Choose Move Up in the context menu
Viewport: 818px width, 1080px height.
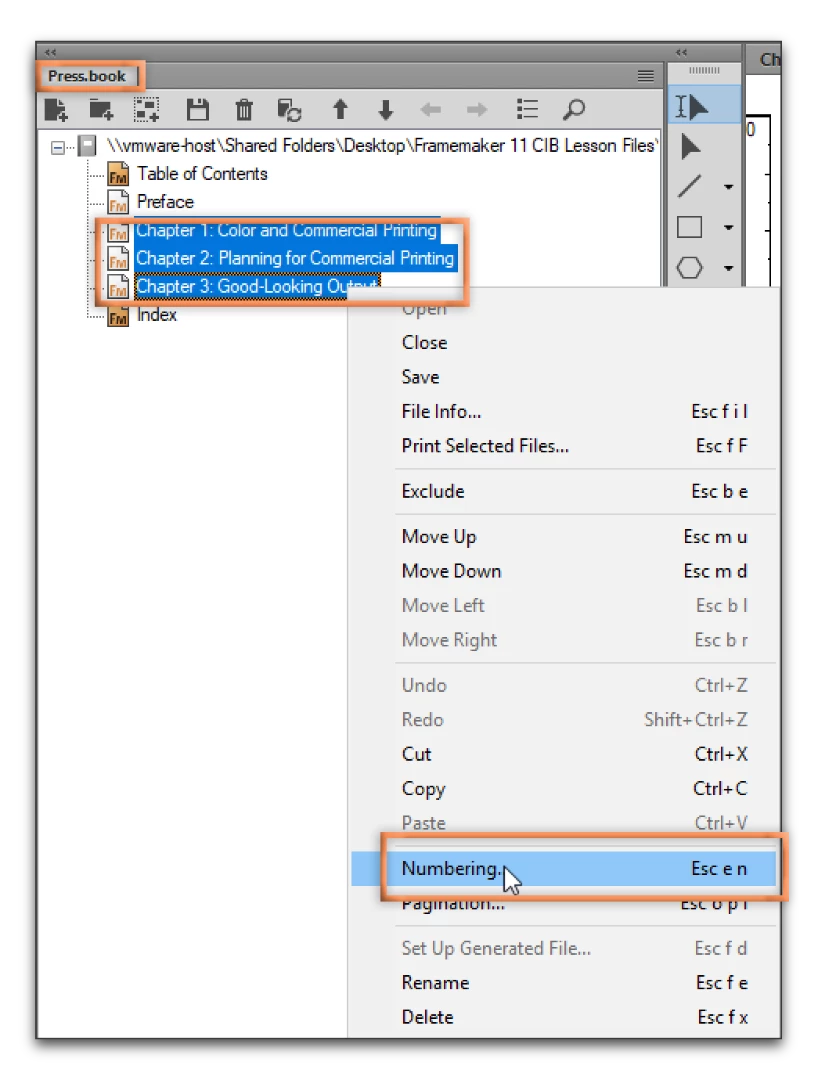point(563,537)
